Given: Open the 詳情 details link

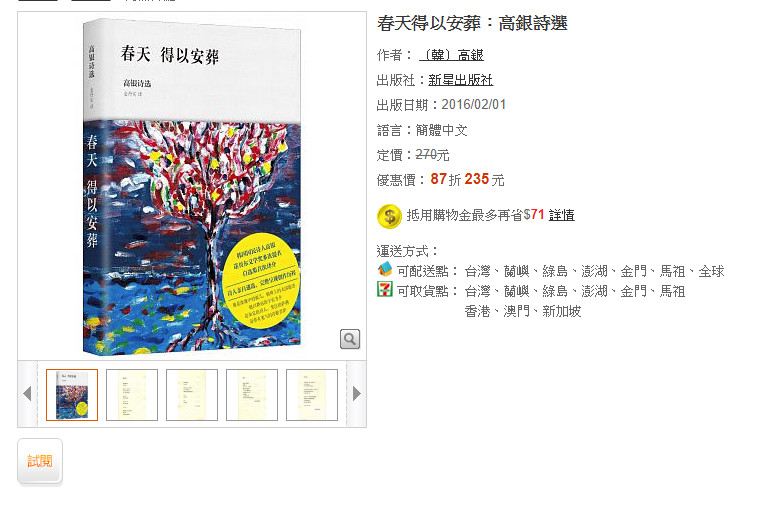Looking at the screenshot, I should (562, 215).
